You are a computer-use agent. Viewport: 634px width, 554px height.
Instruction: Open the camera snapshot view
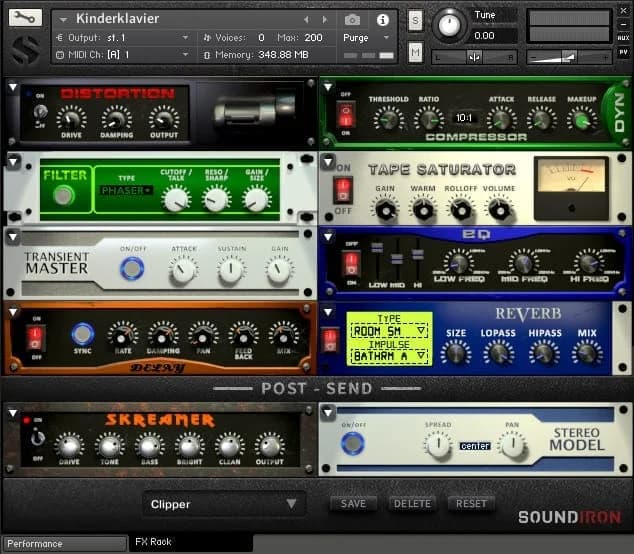point(352,19)
